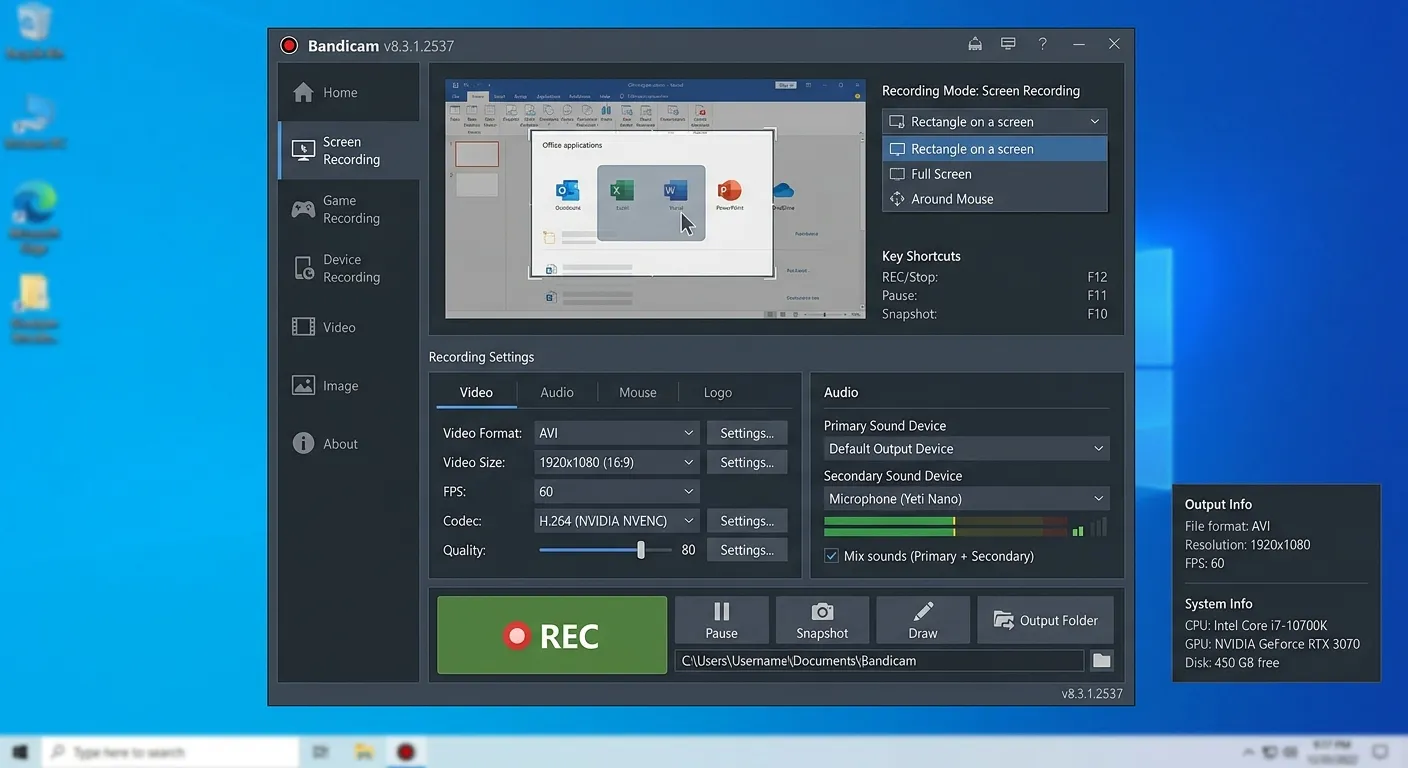Switch to the Video settings tab
Viewport: 1408px width, 768px height.
476,393
